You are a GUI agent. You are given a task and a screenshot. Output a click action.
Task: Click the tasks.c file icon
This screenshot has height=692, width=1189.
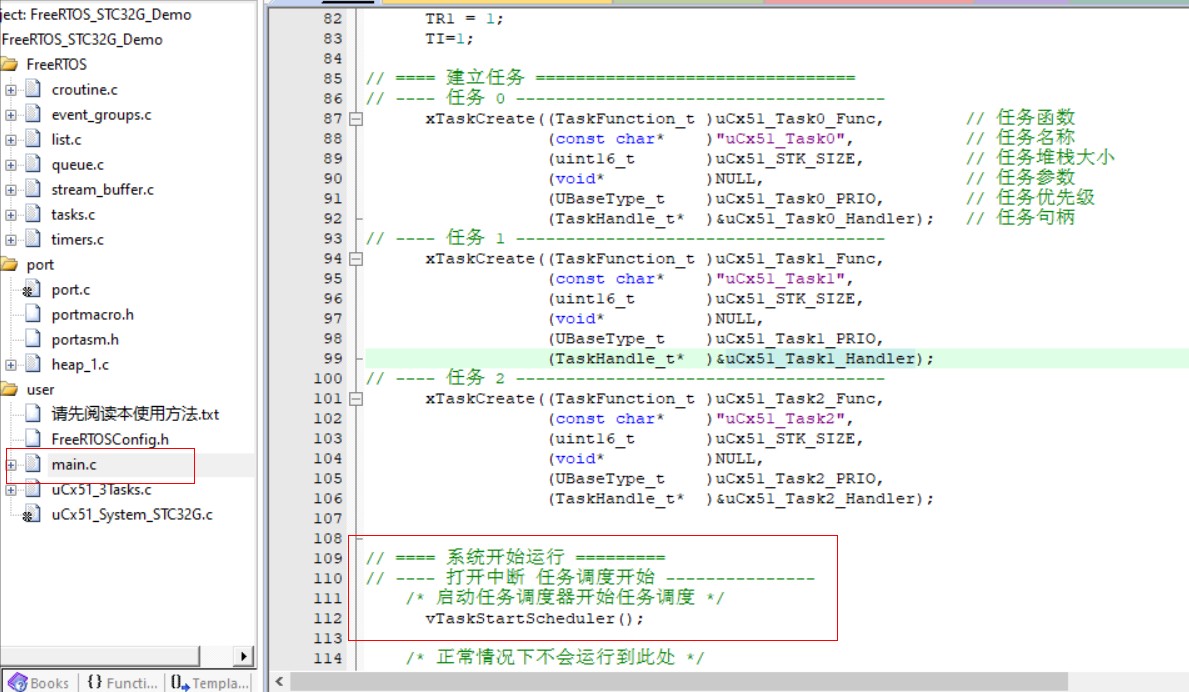[33, 214]
